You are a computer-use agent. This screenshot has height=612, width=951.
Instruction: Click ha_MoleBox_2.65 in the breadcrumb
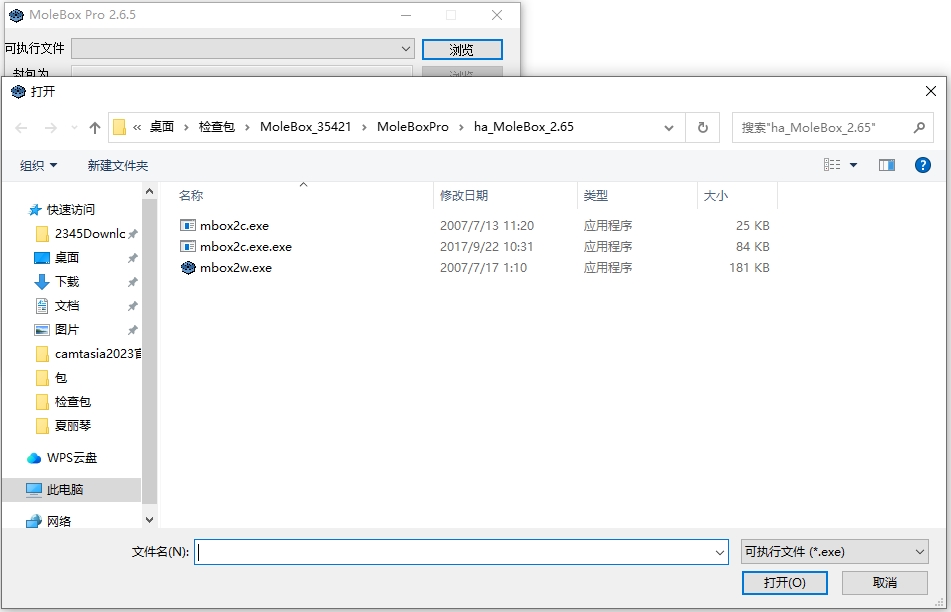pos(524,127)
